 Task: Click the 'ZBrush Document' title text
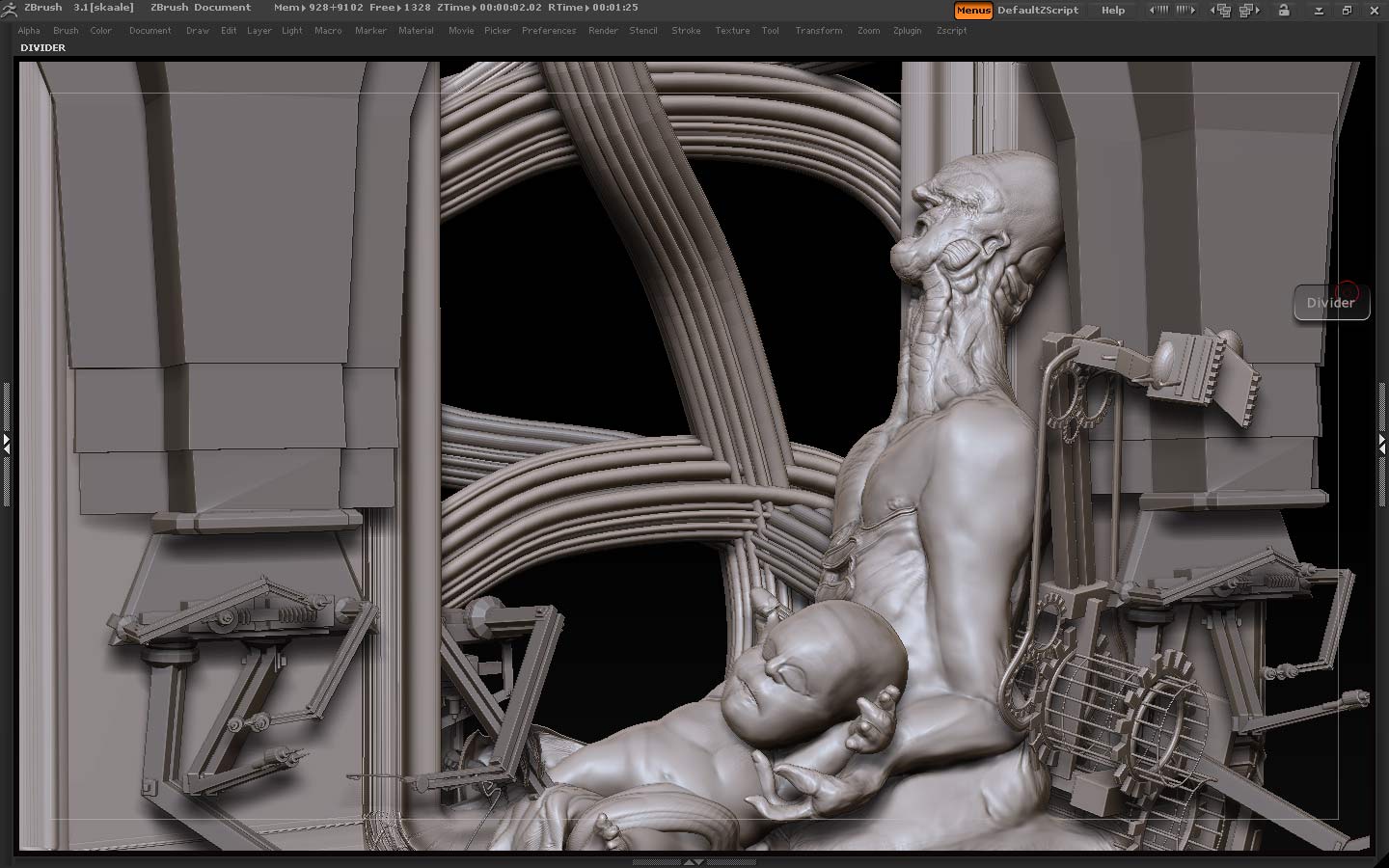tap(201, 8)
